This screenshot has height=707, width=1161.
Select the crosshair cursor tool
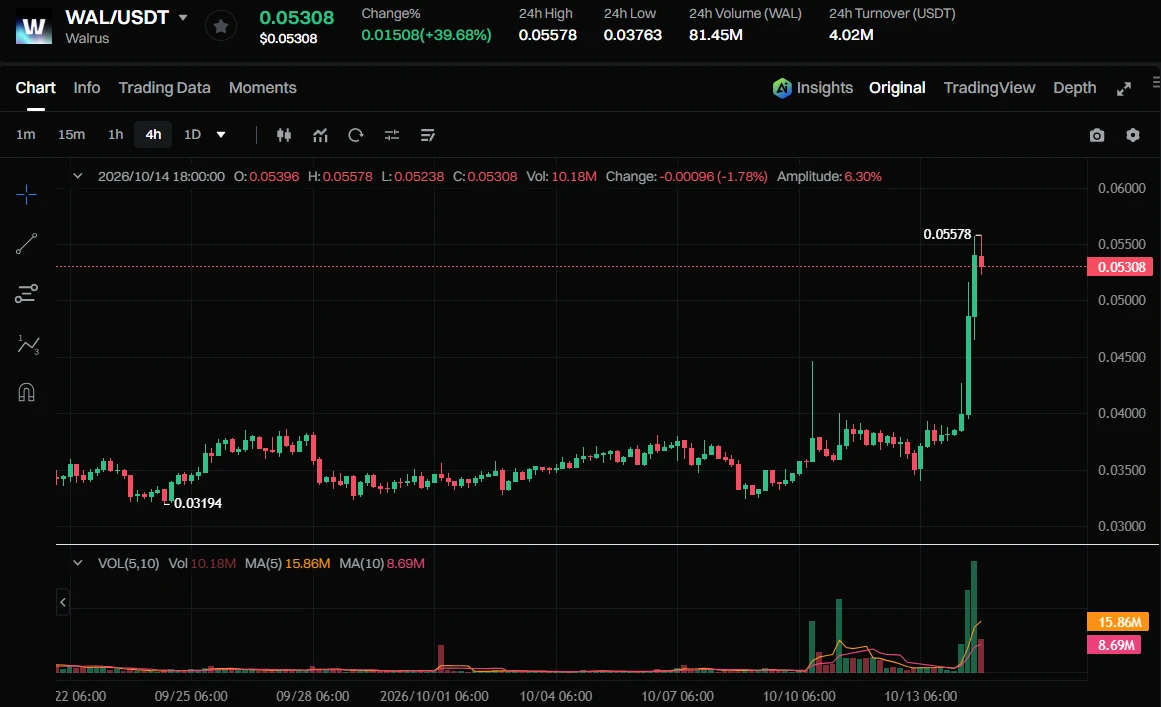[x=27, y=195]
